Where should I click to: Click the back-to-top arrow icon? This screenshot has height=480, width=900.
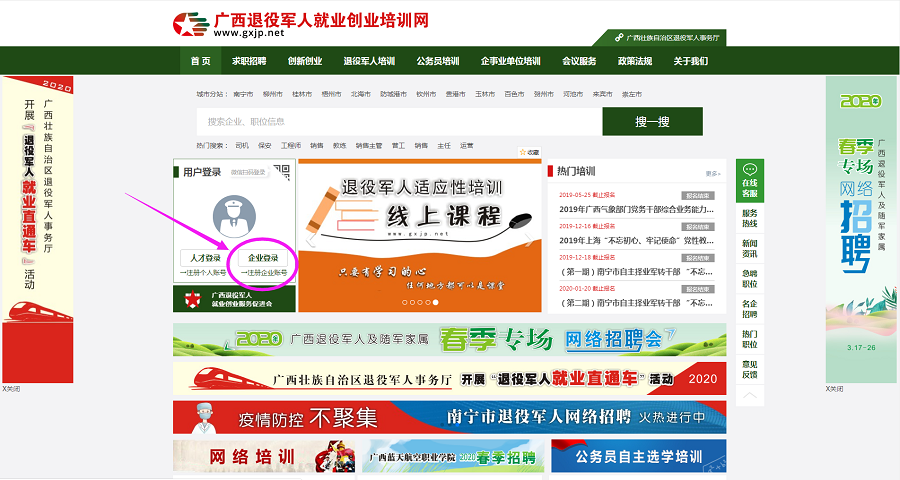point(750,396)
